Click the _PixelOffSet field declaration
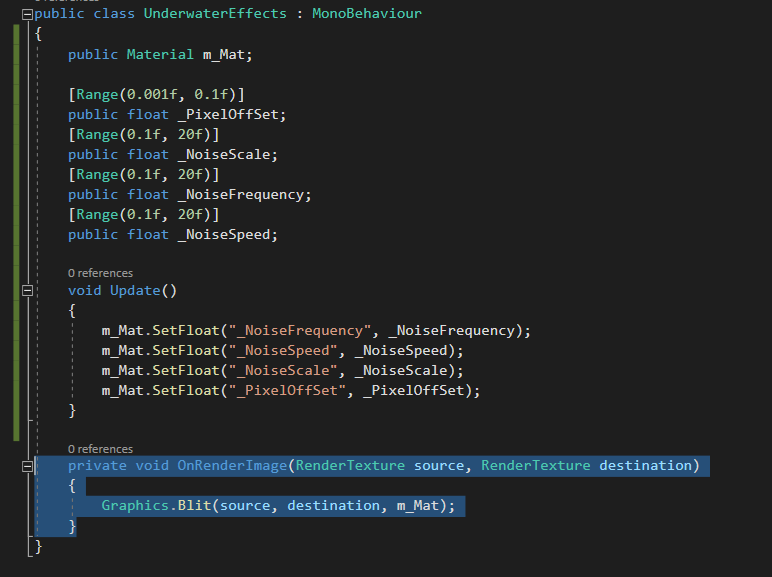 point(177,114)
